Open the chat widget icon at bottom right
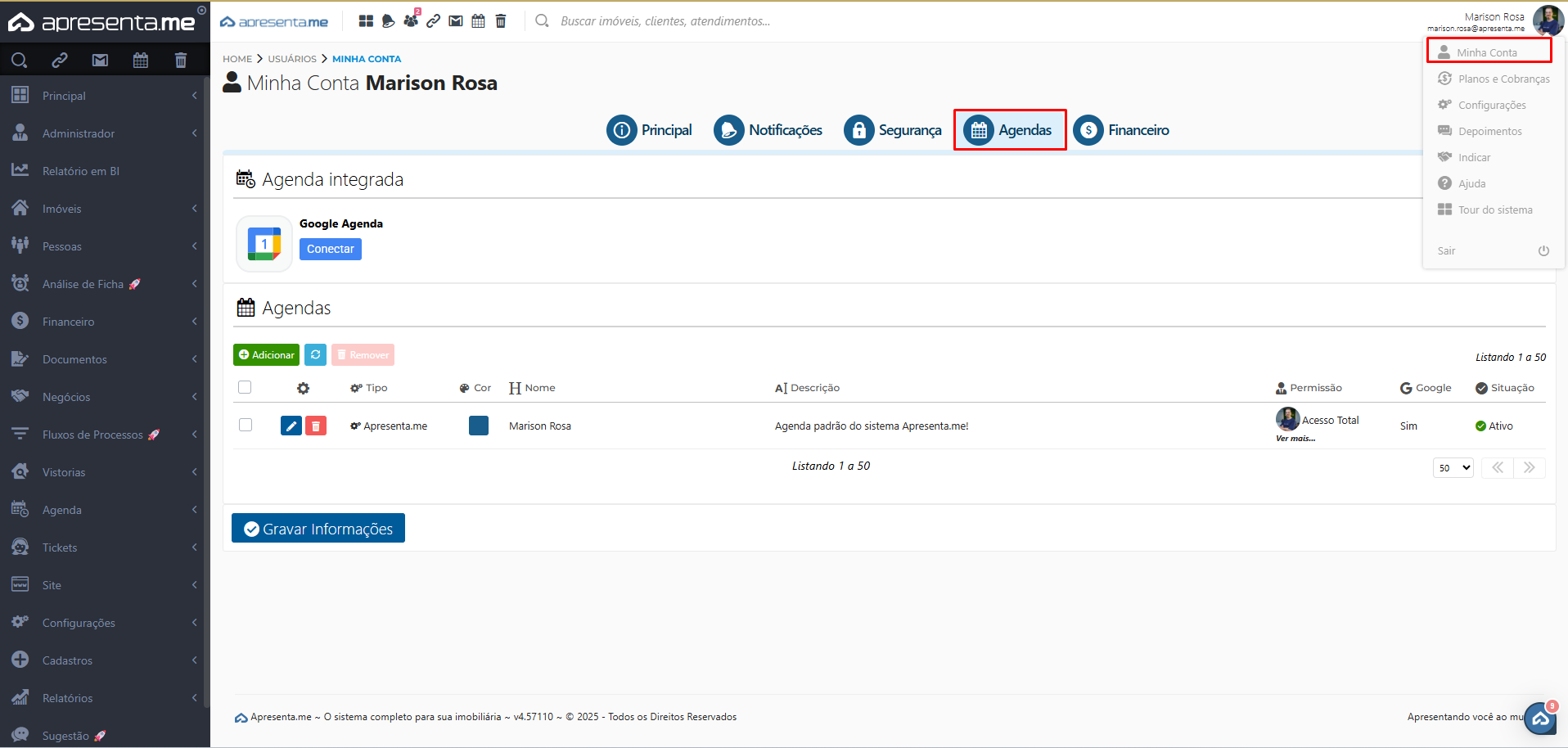The height and width of the screenshot is (748, 1568). pyautogui.click(x=1540, y=719)
